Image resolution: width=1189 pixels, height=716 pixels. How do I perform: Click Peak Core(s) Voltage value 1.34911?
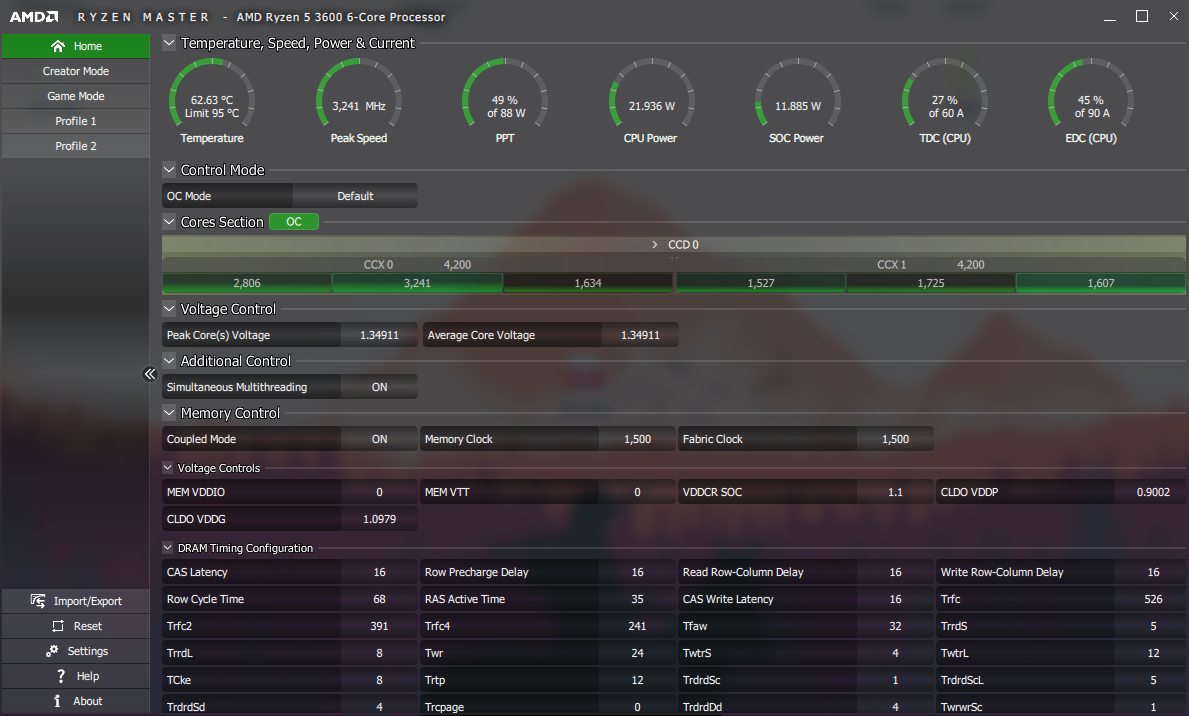point(379,335)
